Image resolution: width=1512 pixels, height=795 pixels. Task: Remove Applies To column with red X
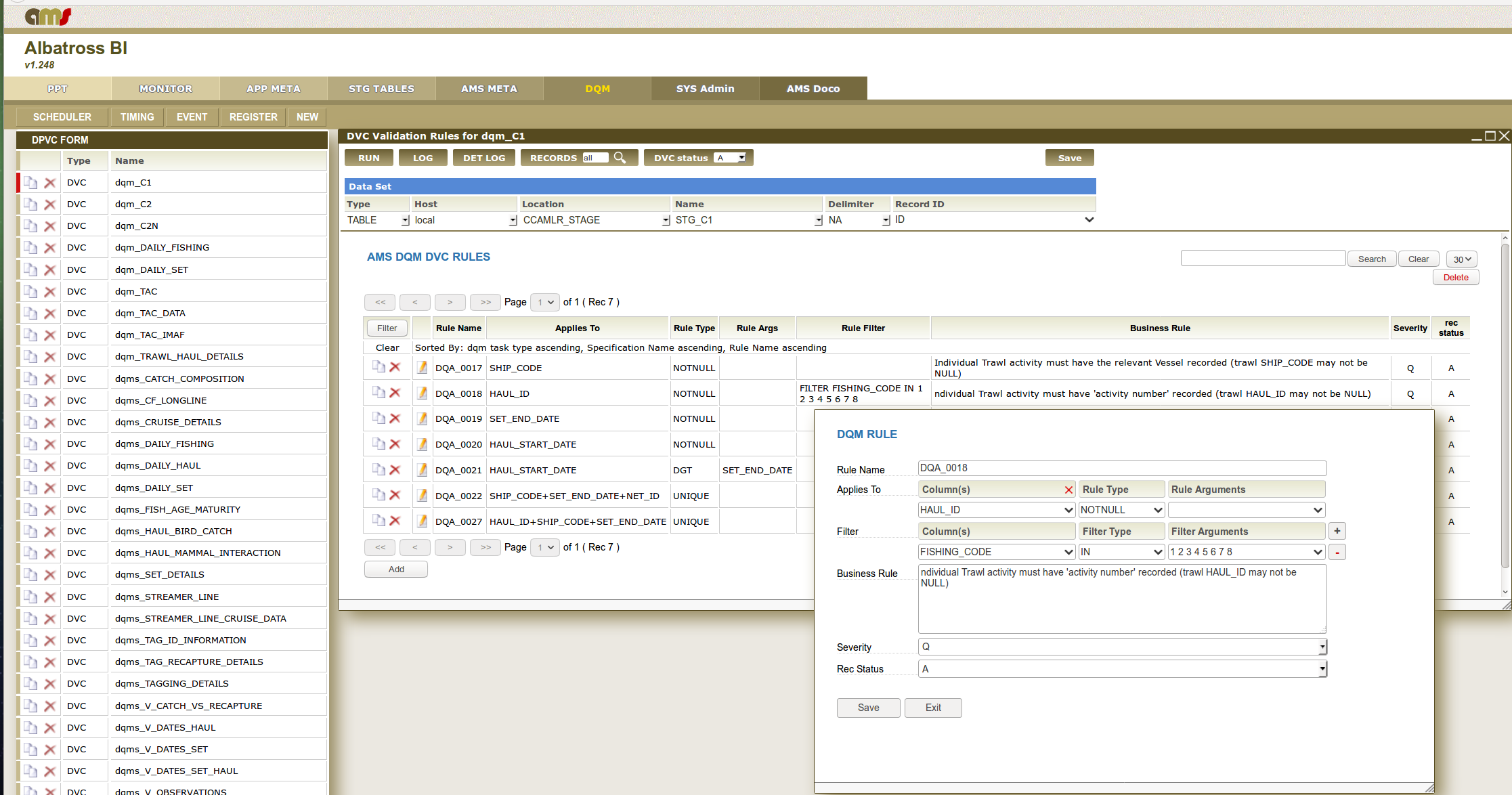click(x=1068, y=490)
